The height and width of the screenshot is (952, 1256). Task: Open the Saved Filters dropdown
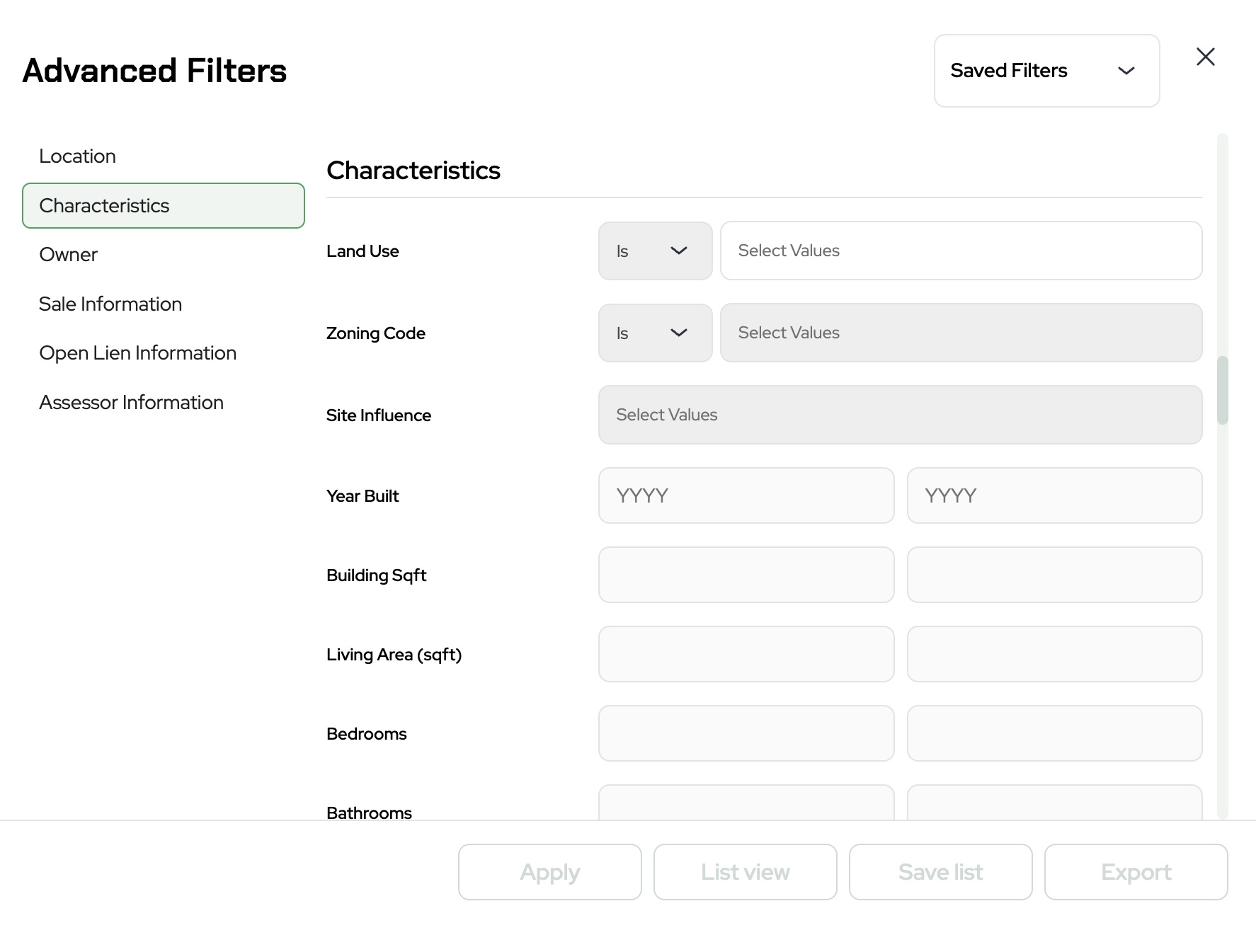(1046, 71)
